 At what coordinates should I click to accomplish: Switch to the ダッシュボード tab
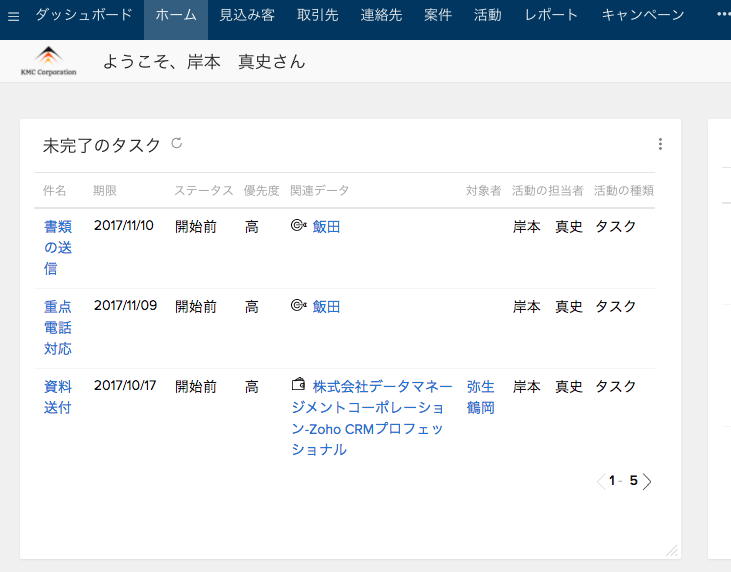(84, 15)
